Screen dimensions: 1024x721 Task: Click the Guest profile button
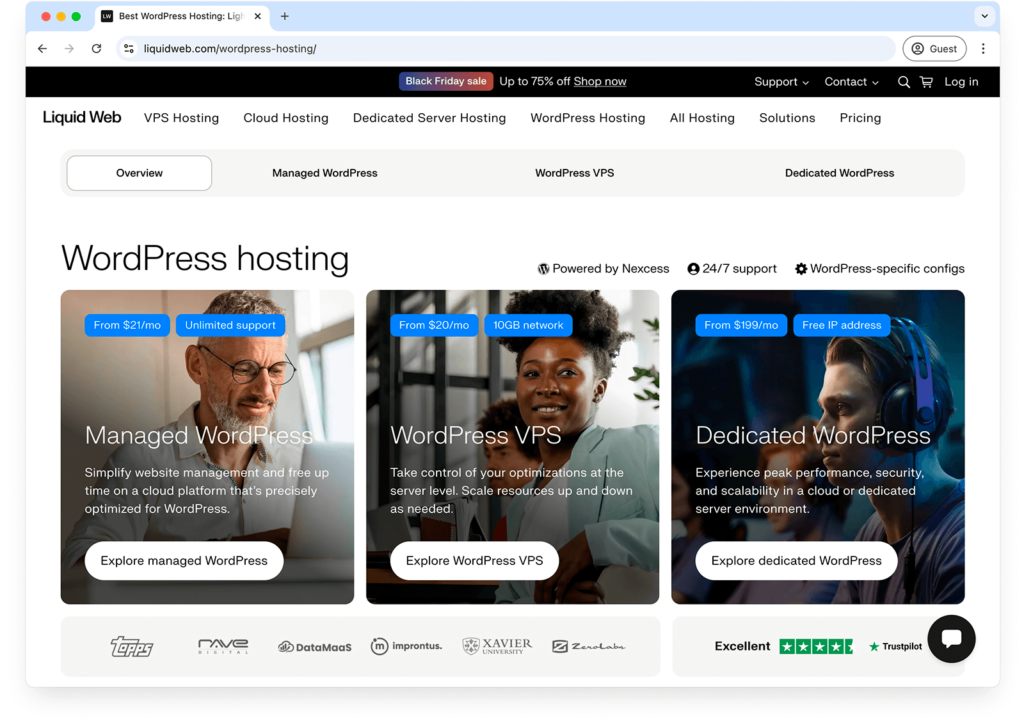coord(935,48)
